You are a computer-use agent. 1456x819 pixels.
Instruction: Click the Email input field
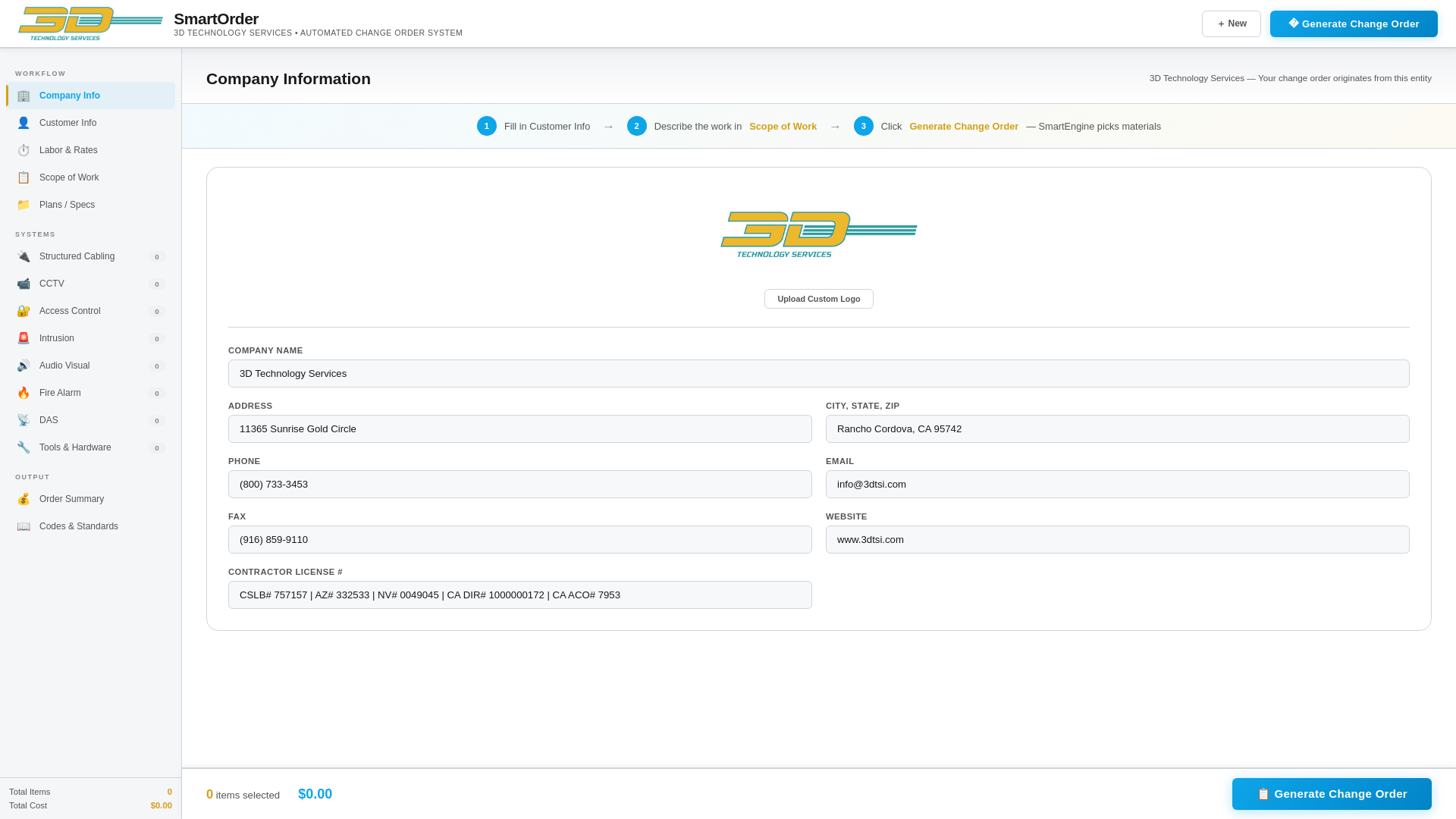coord(1118,485)
